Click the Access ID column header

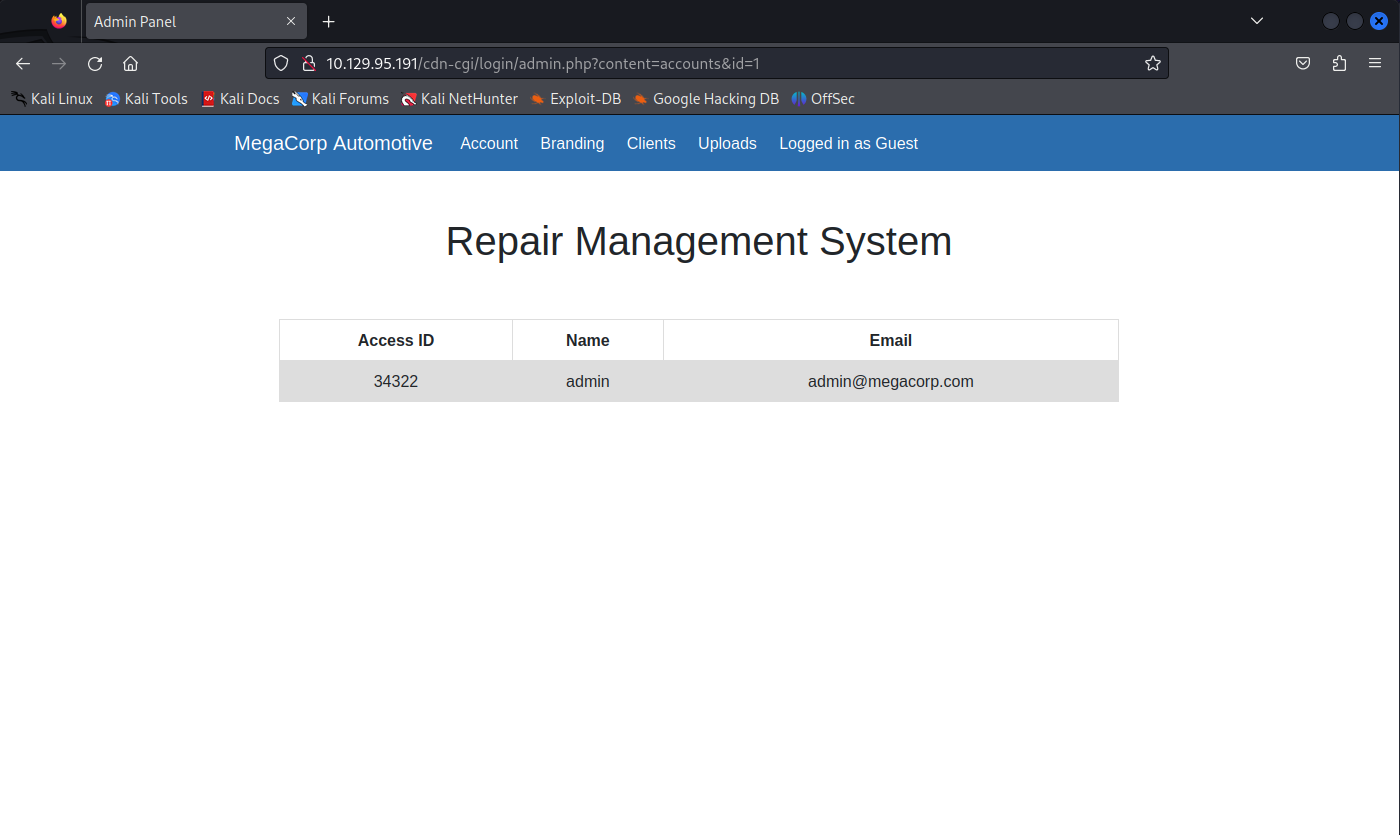click(396, 340)
